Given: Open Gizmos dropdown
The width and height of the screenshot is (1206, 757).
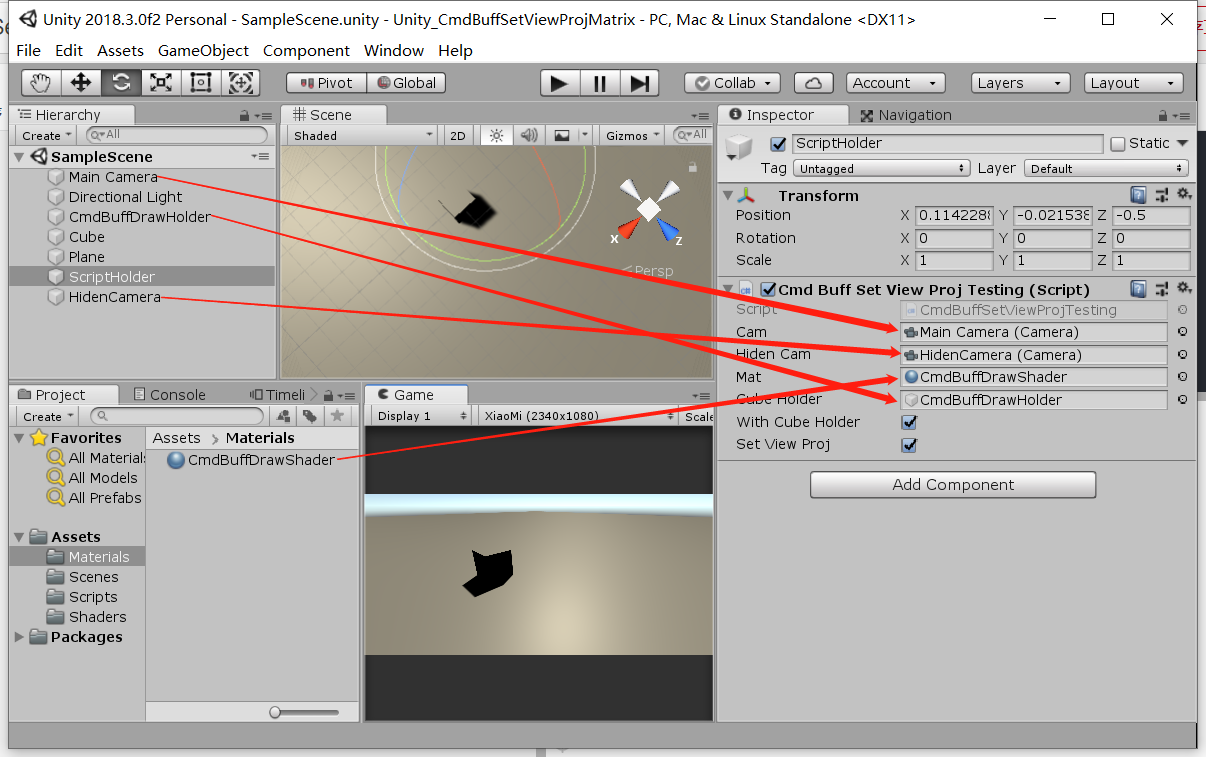Looking at the screenshot, I should point(633,135).
